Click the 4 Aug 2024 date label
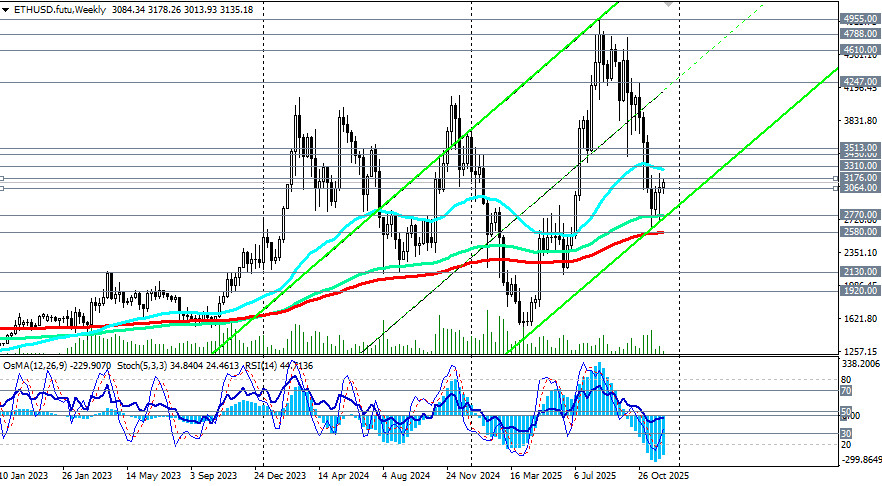 coord(408,476)
